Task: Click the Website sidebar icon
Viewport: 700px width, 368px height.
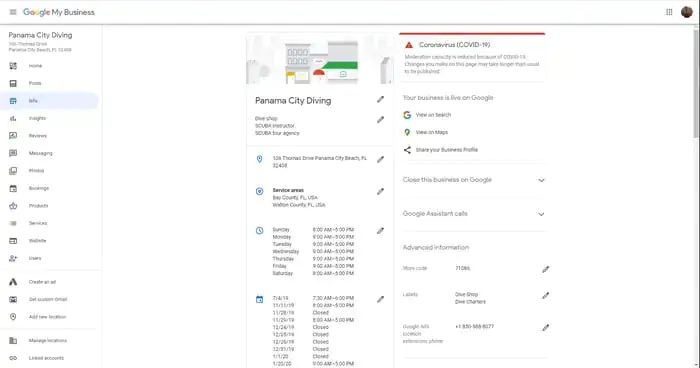Action: click(13, 241)
